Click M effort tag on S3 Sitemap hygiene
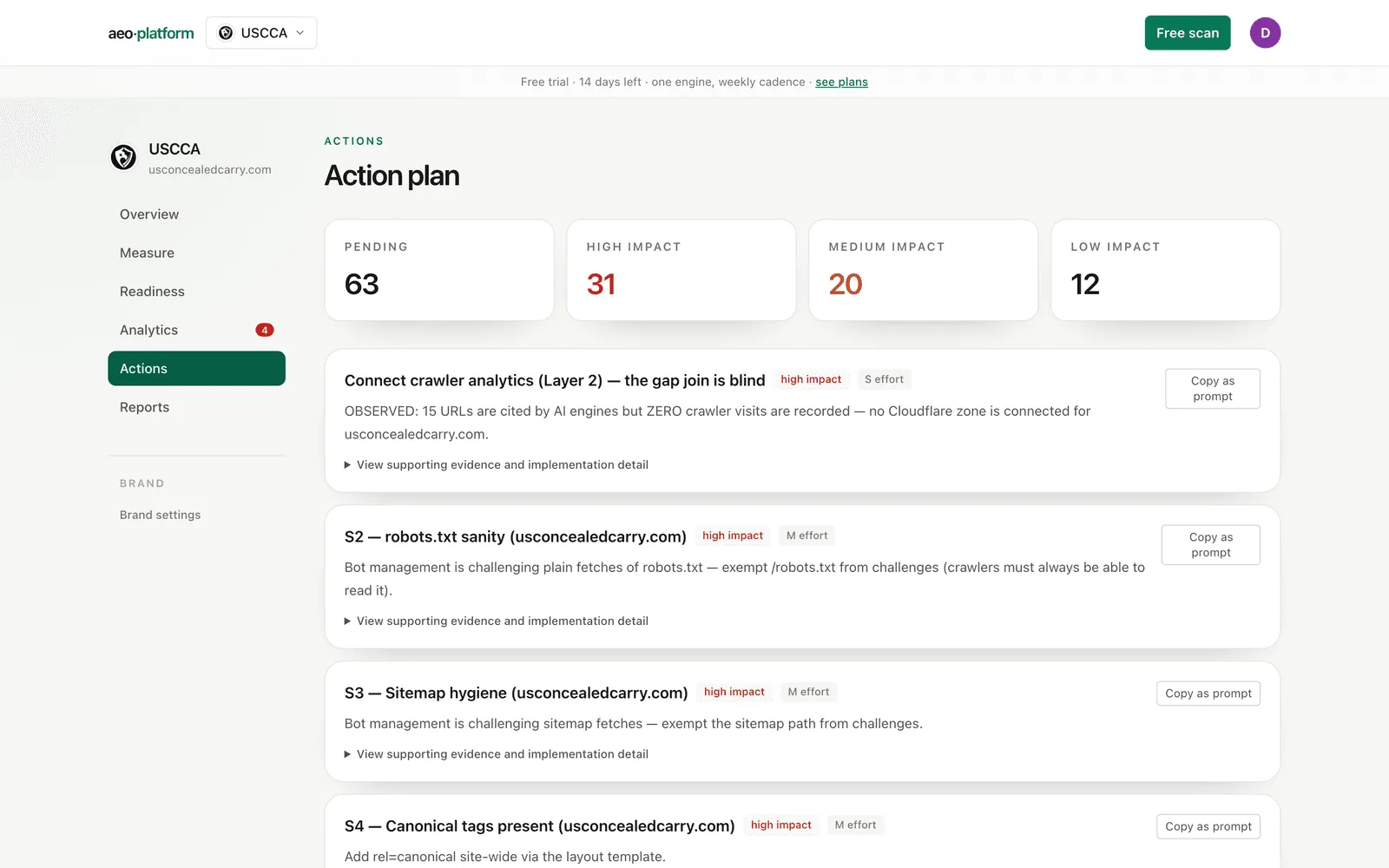1389x868 pixels. tap(808, 692)
